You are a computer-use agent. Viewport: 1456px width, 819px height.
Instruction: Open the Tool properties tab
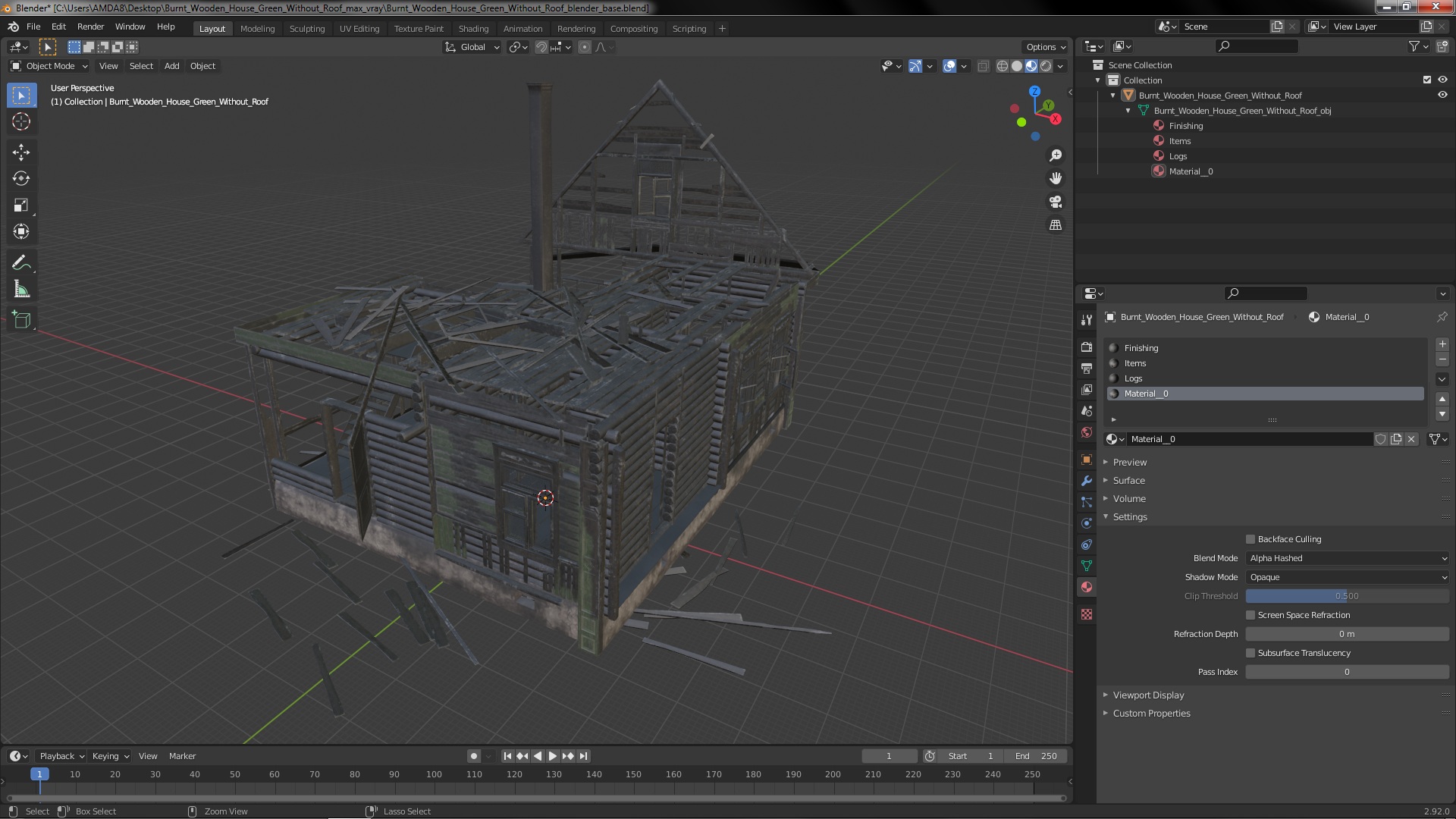1087,320
